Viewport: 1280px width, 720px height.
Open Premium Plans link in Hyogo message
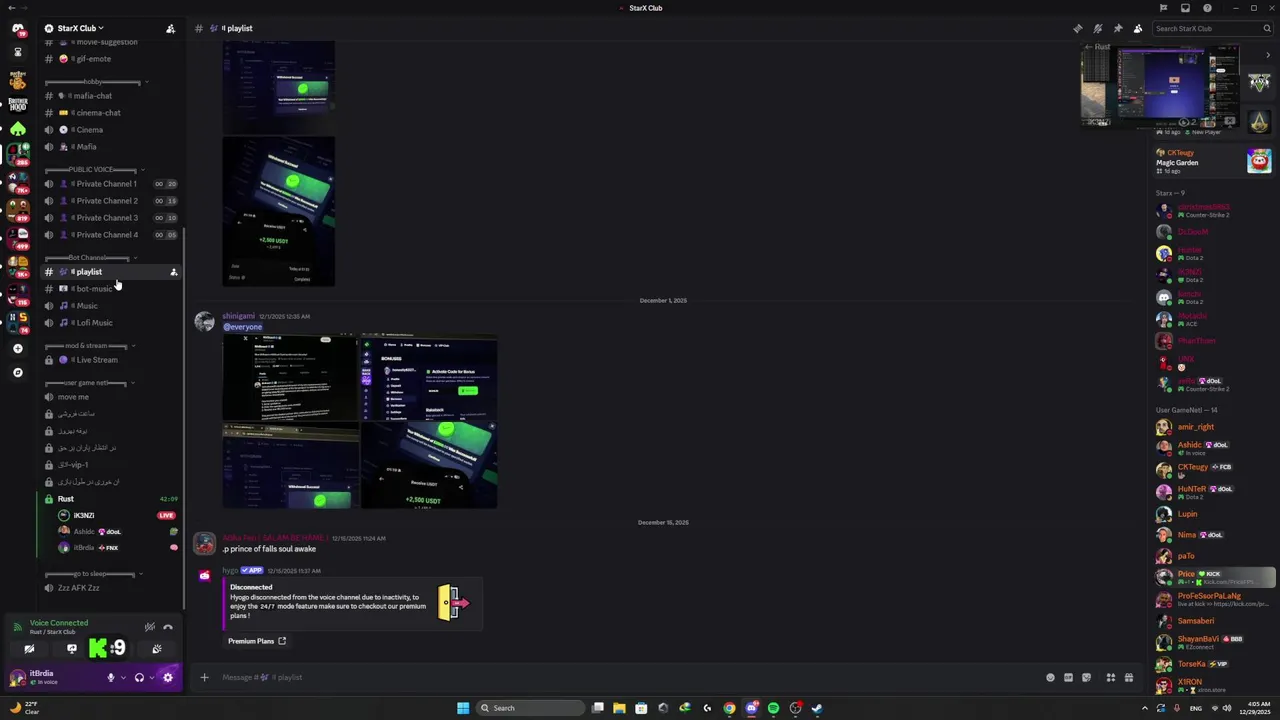(257, 641)
